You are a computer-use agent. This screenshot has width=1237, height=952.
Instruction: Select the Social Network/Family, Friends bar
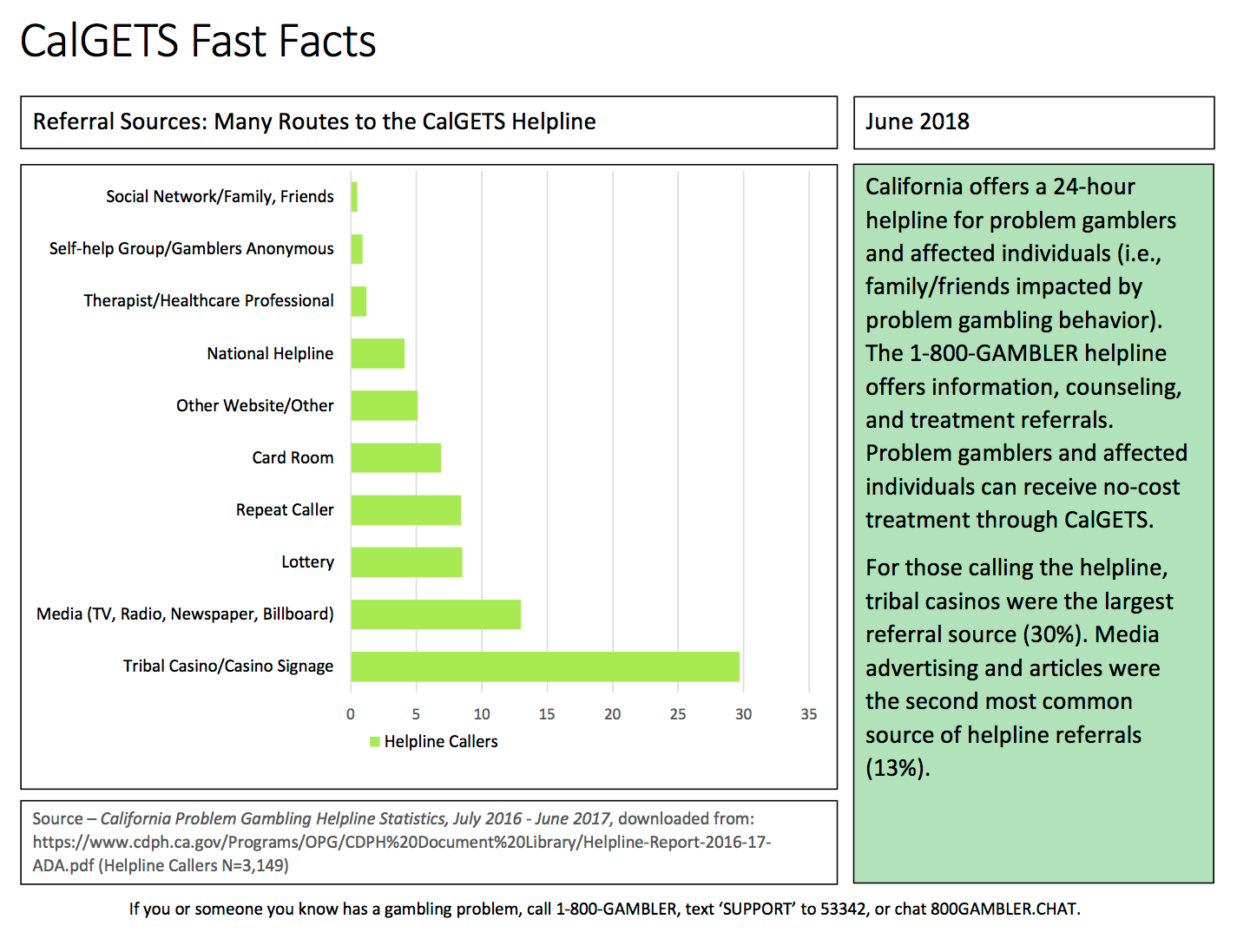pos(354,197)
